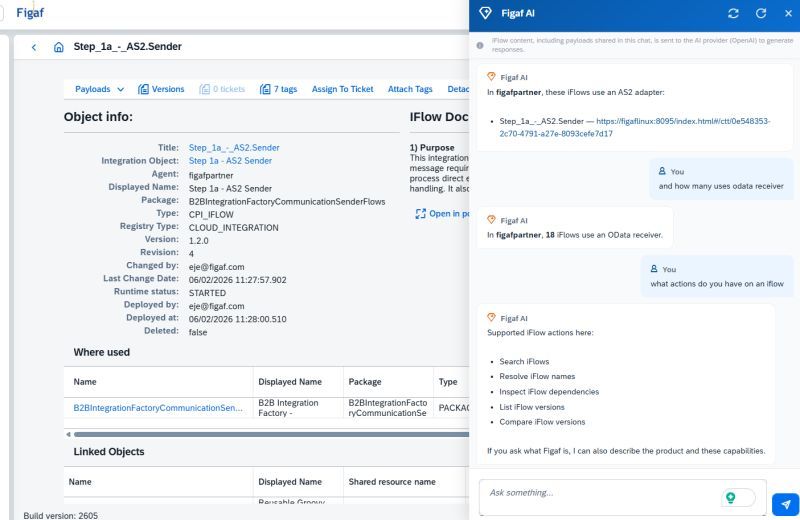This screenshot has width=800, height=520.
Task: Click the scrollbar's left arrow below Where used
Action: tap(68, 435)
